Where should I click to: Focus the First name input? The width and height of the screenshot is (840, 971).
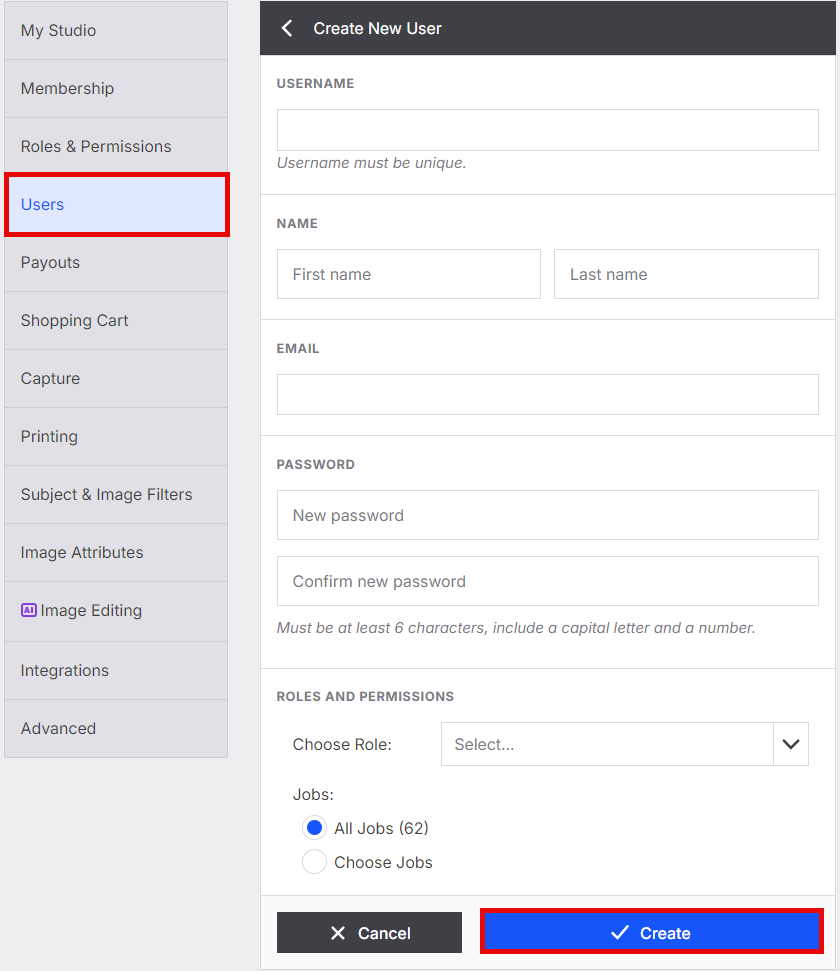[x=409, y=274]
